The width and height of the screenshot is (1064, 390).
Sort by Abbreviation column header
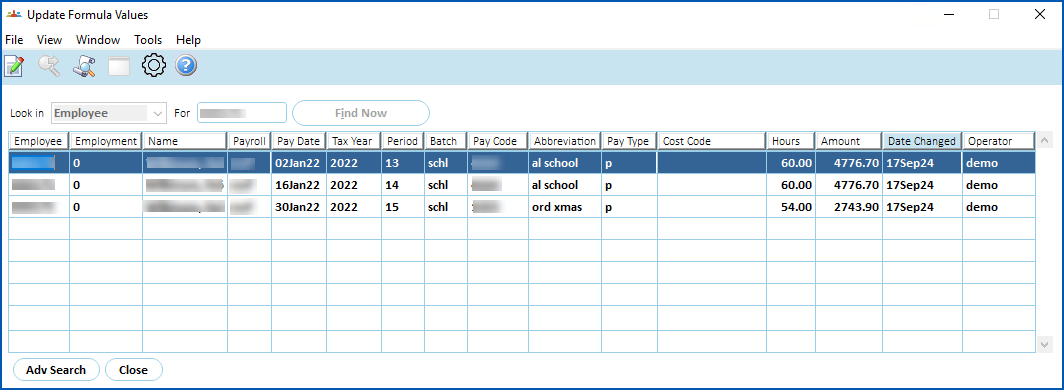(565, 141)
